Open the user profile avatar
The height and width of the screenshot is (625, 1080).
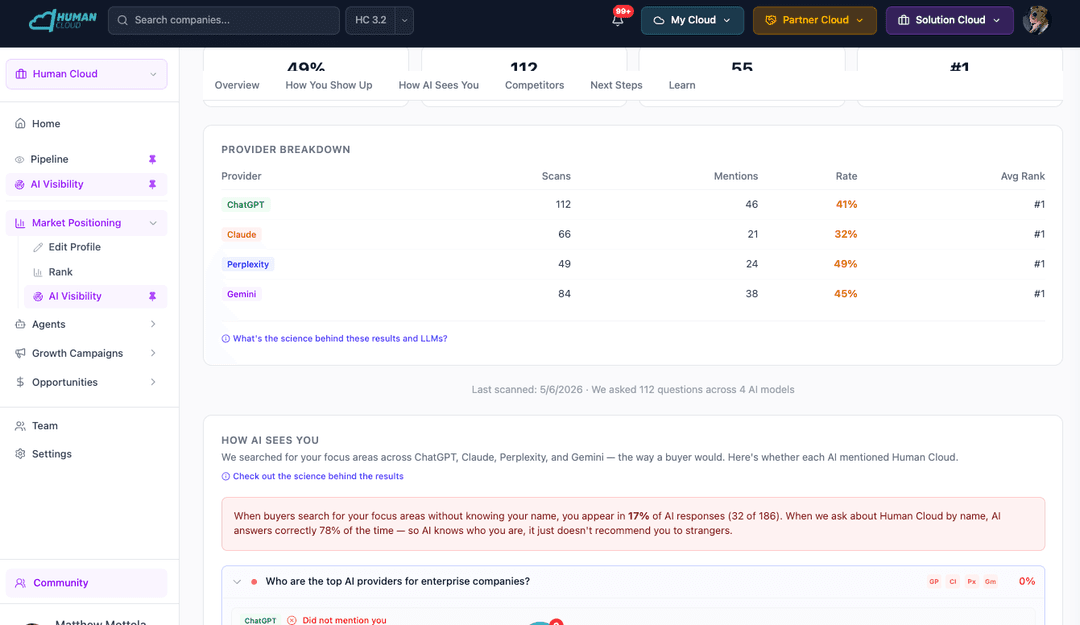pyautogui.click(x=1036, y=20)
